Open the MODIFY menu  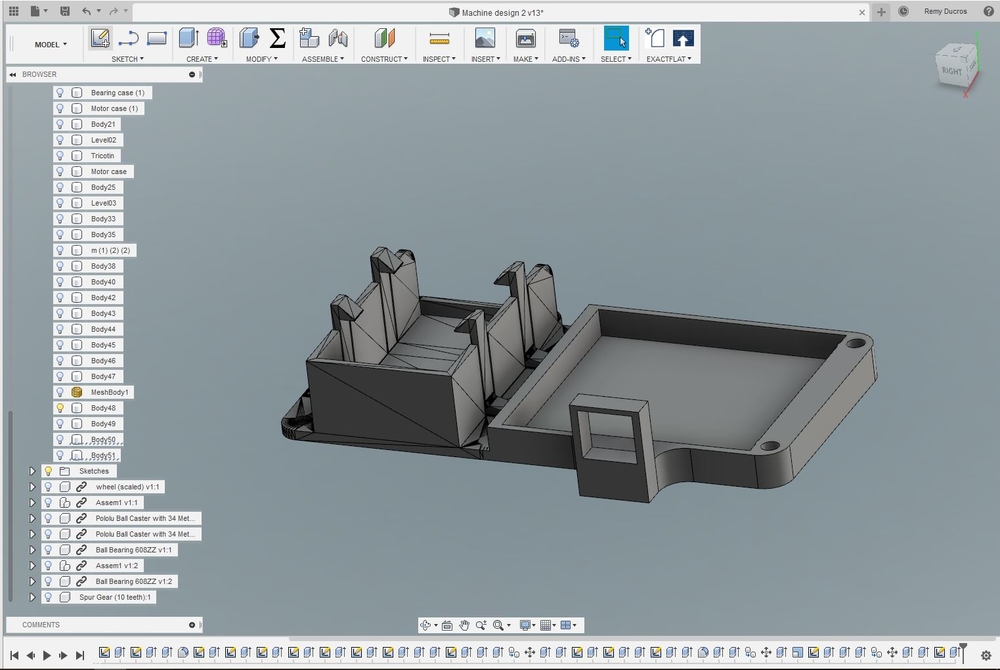point(261,59)
